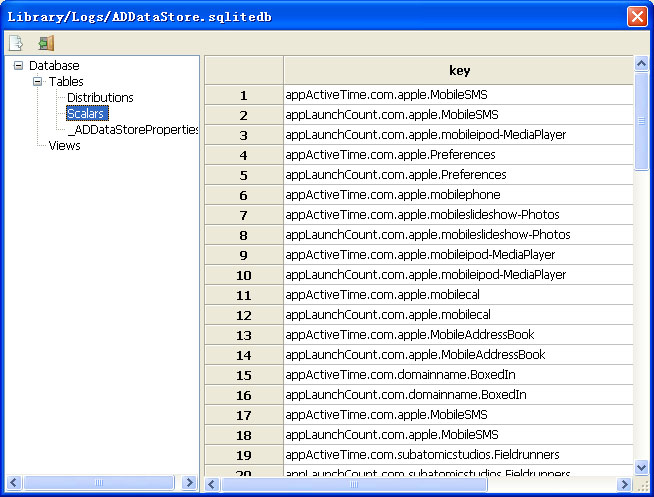Click the export document toolbar icon
Viewport: 654px width, 497px height.
click(16, 43)
